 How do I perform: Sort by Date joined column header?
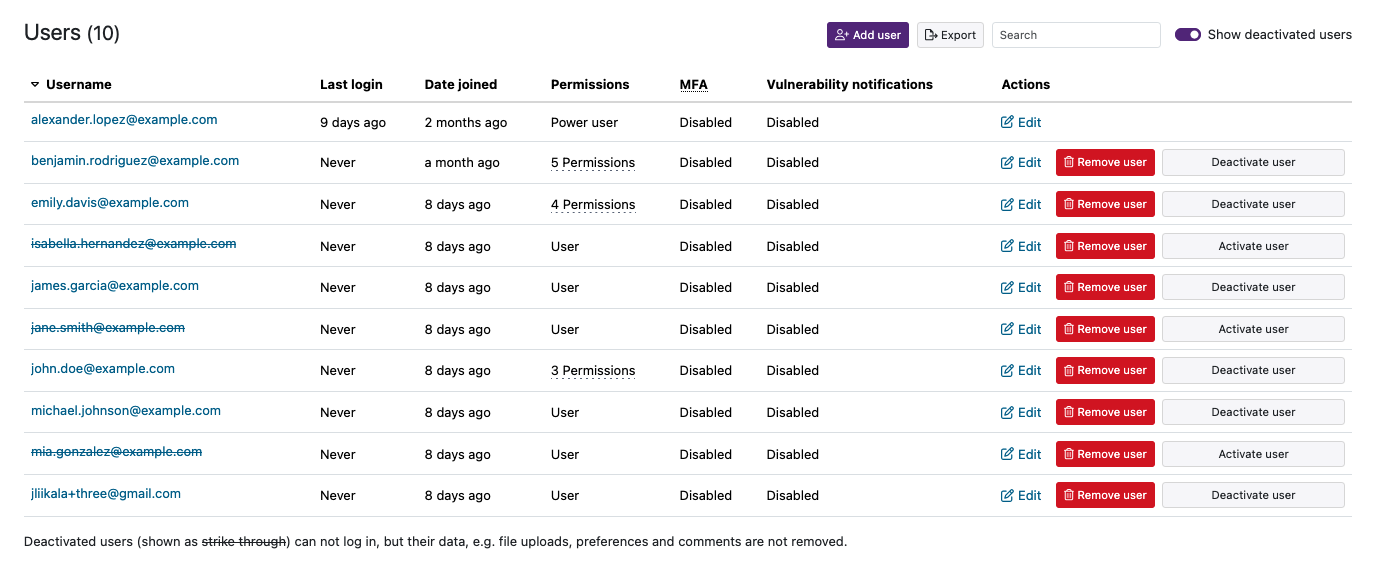point(460,85)
